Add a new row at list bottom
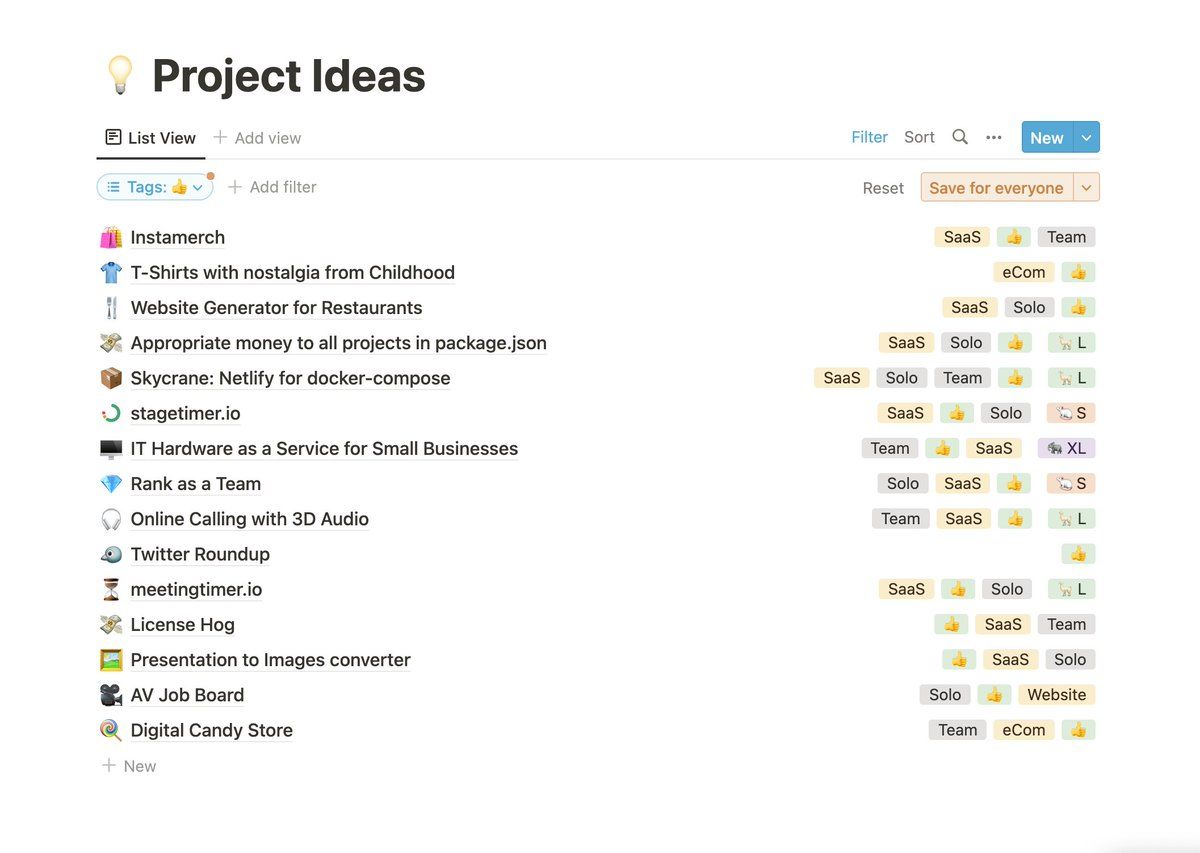Image resolution: width=1200 pixels, height=853 pixels. click(129, 766)
